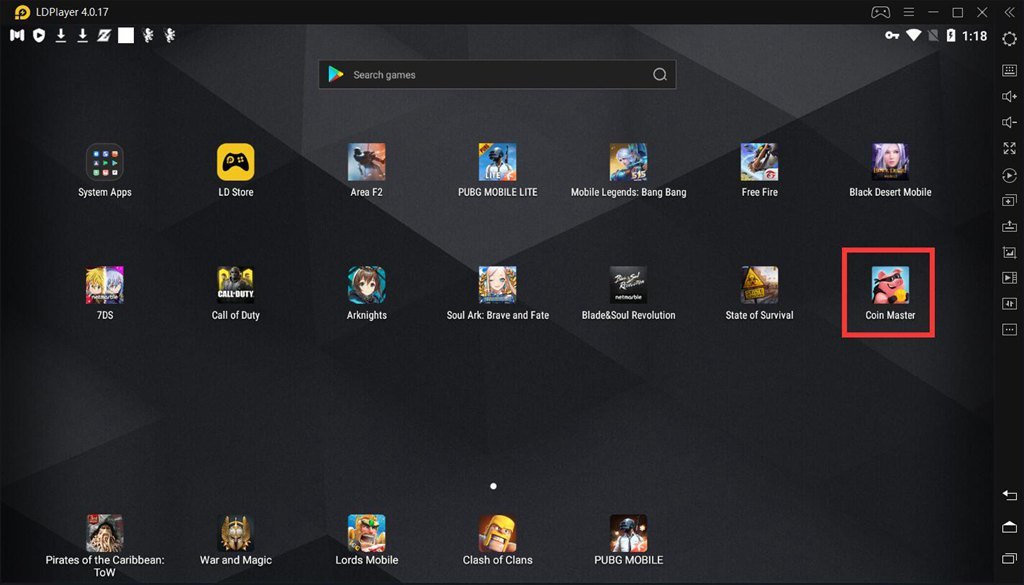Click the shield notification icon

[39, 35]
